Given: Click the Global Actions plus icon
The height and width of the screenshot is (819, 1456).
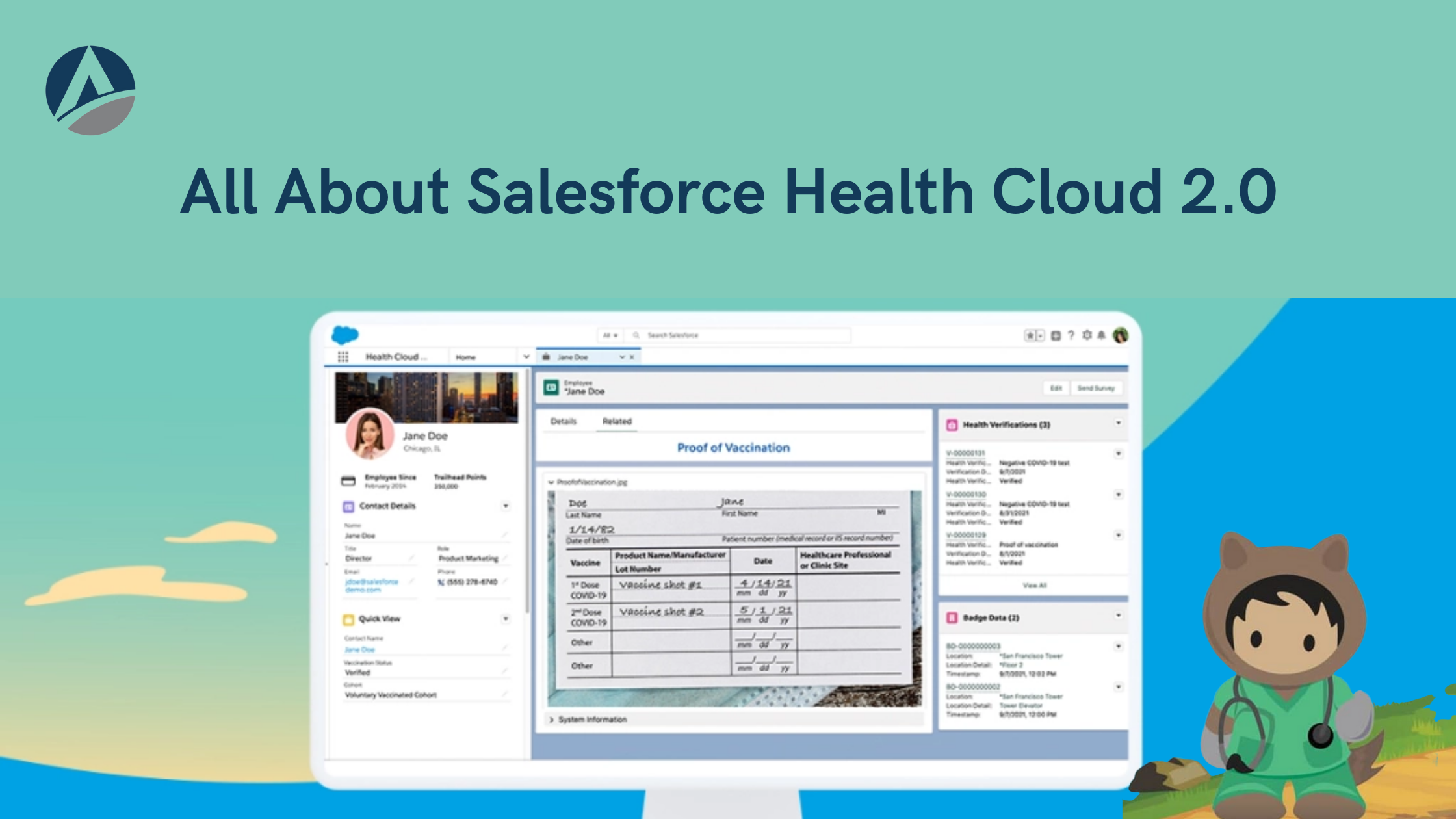Looking at the screenshot, I should coord(1056,335).
